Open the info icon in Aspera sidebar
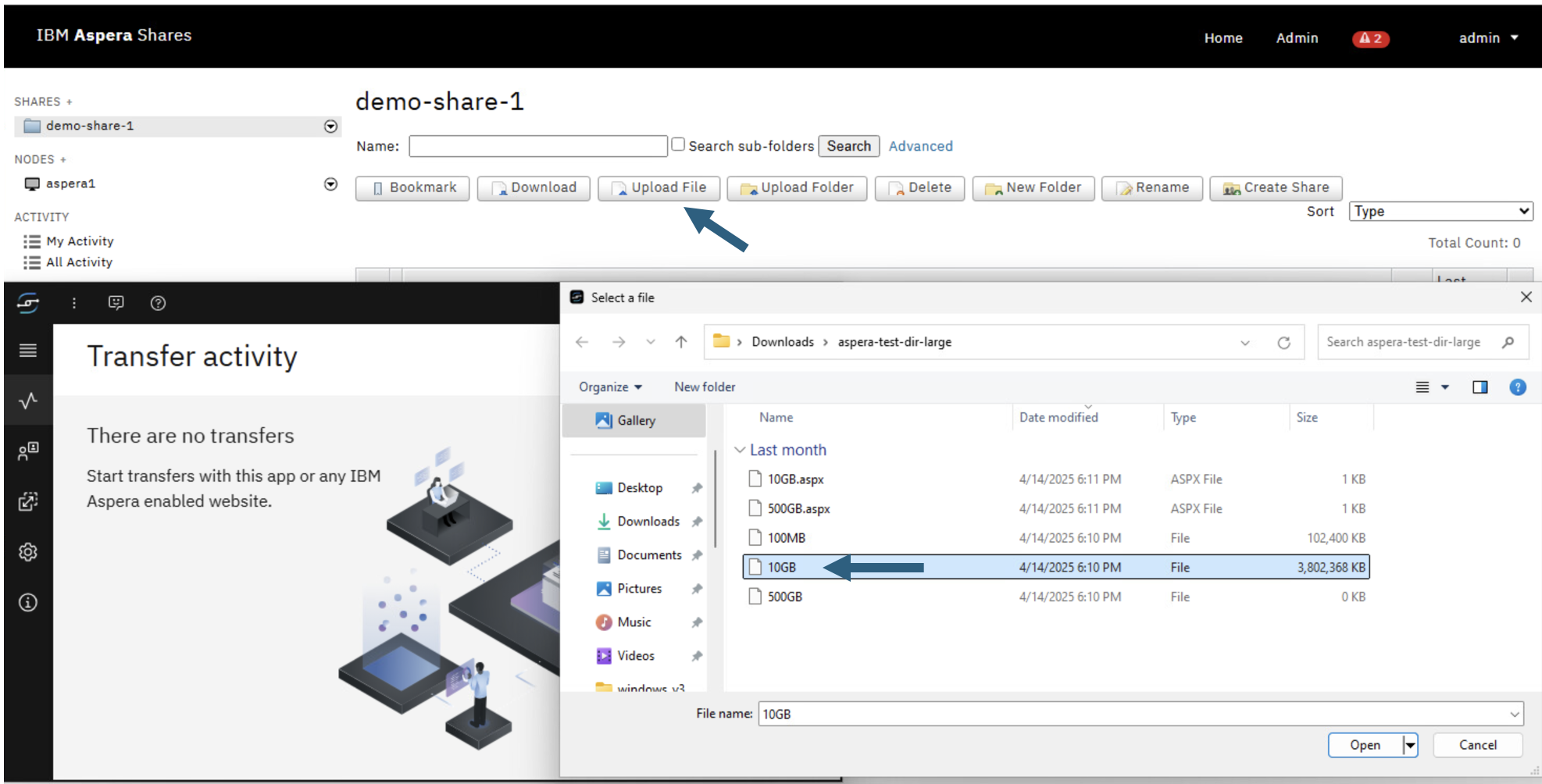1542x784 pixels. pos(28,602)
